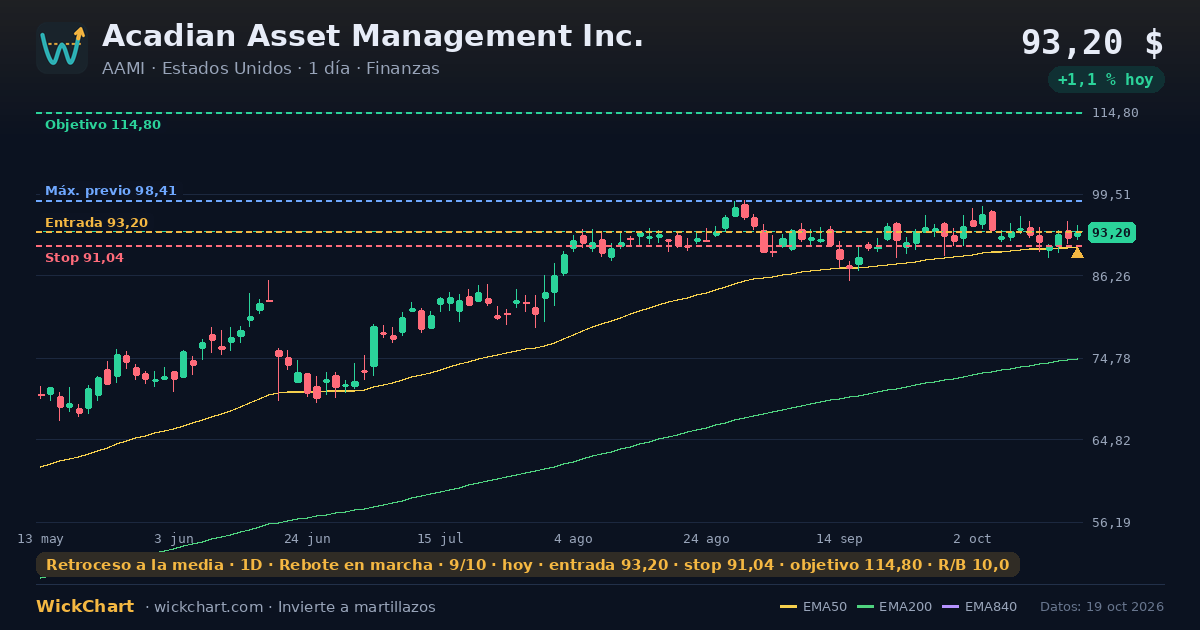Click the AAMI · Estados Unidos subtitle line
The width and height of the screenshot is (1200, 630).
pyautogui.click(x=271, y=69)
